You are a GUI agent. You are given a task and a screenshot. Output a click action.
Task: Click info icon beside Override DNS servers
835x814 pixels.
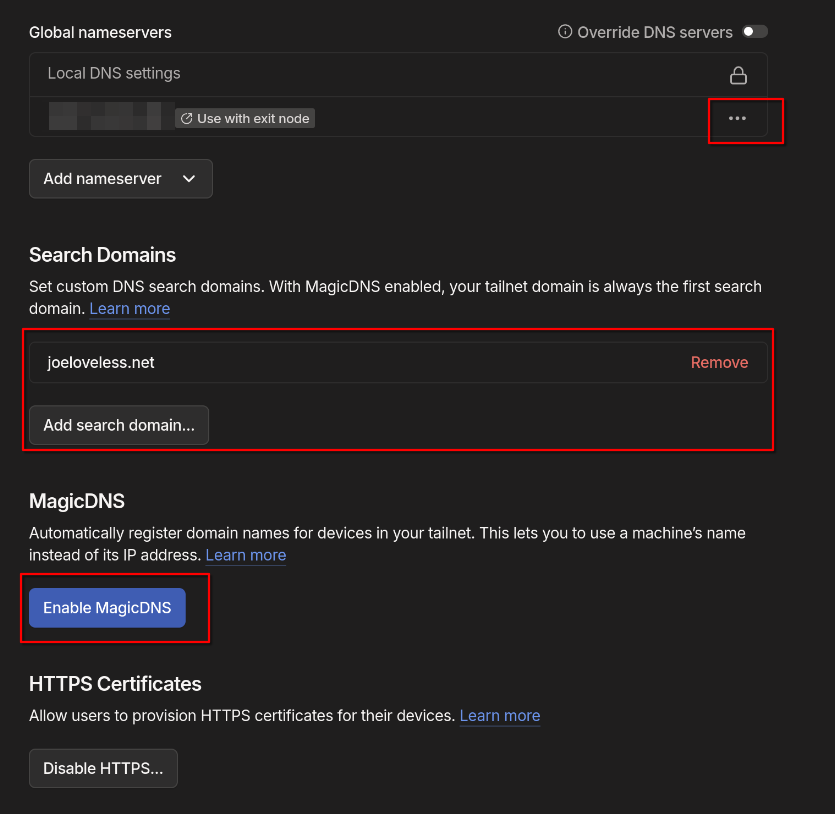coord(565,32)
